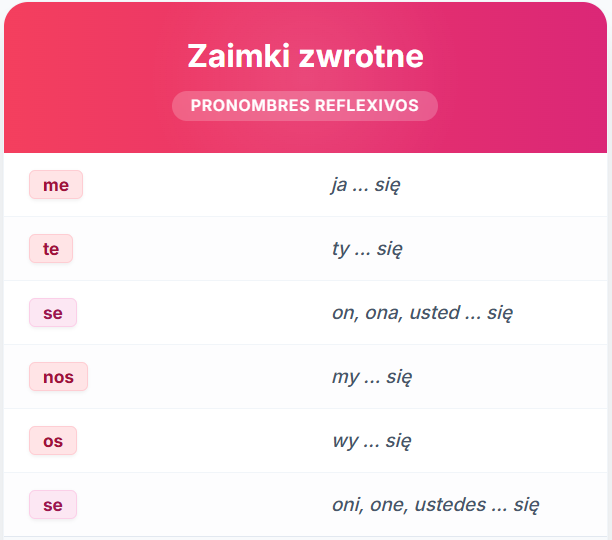Click the 'os' pronoun badge

tap(53, 441)
